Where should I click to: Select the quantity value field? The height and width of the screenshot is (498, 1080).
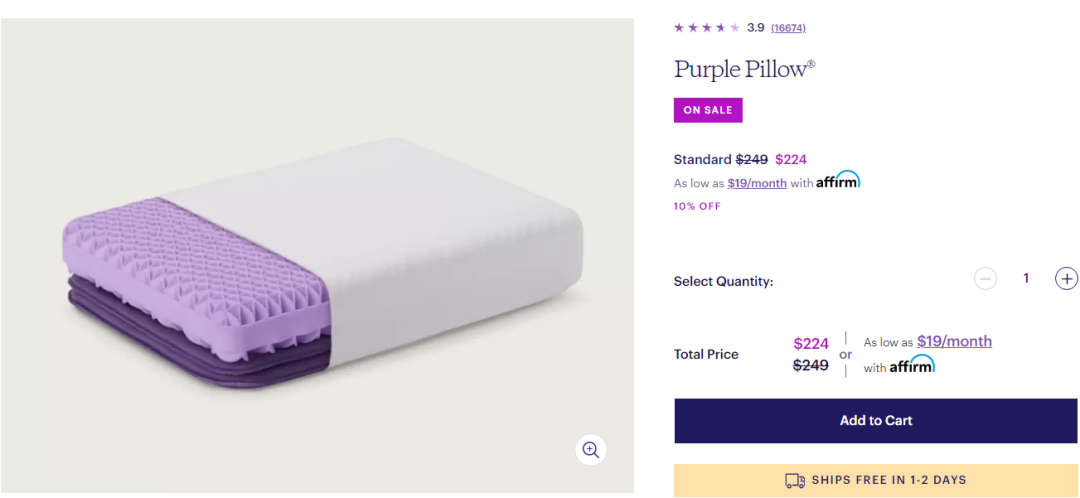coord(1026,279)
